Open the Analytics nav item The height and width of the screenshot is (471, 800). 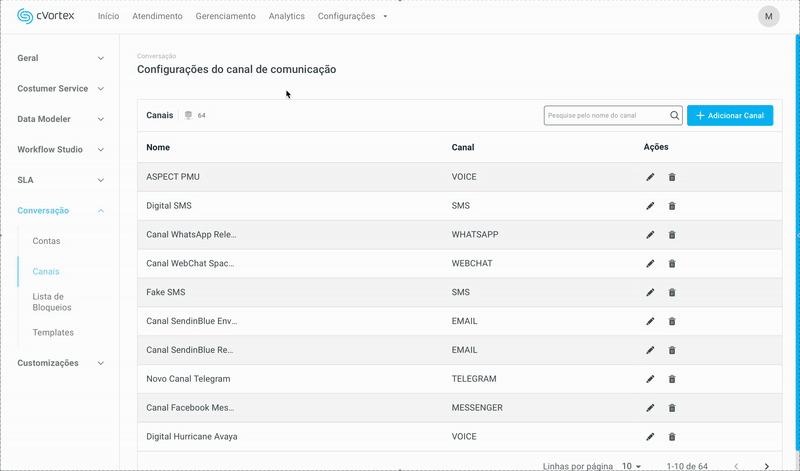click(x=287, y=16)
